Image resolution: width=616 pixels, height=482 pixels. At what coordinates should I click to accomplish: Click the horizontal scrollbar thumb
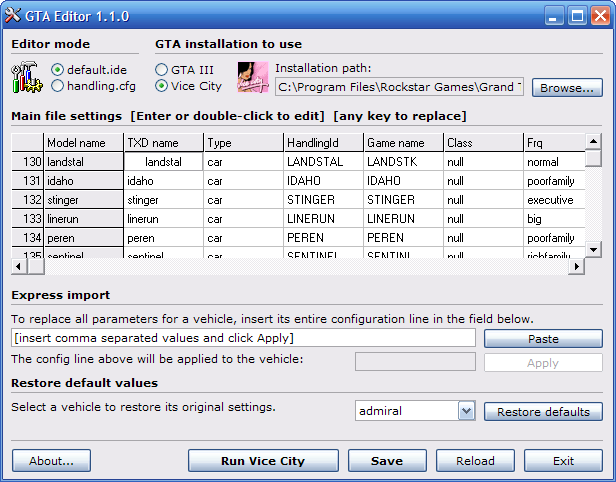(36, 266)
